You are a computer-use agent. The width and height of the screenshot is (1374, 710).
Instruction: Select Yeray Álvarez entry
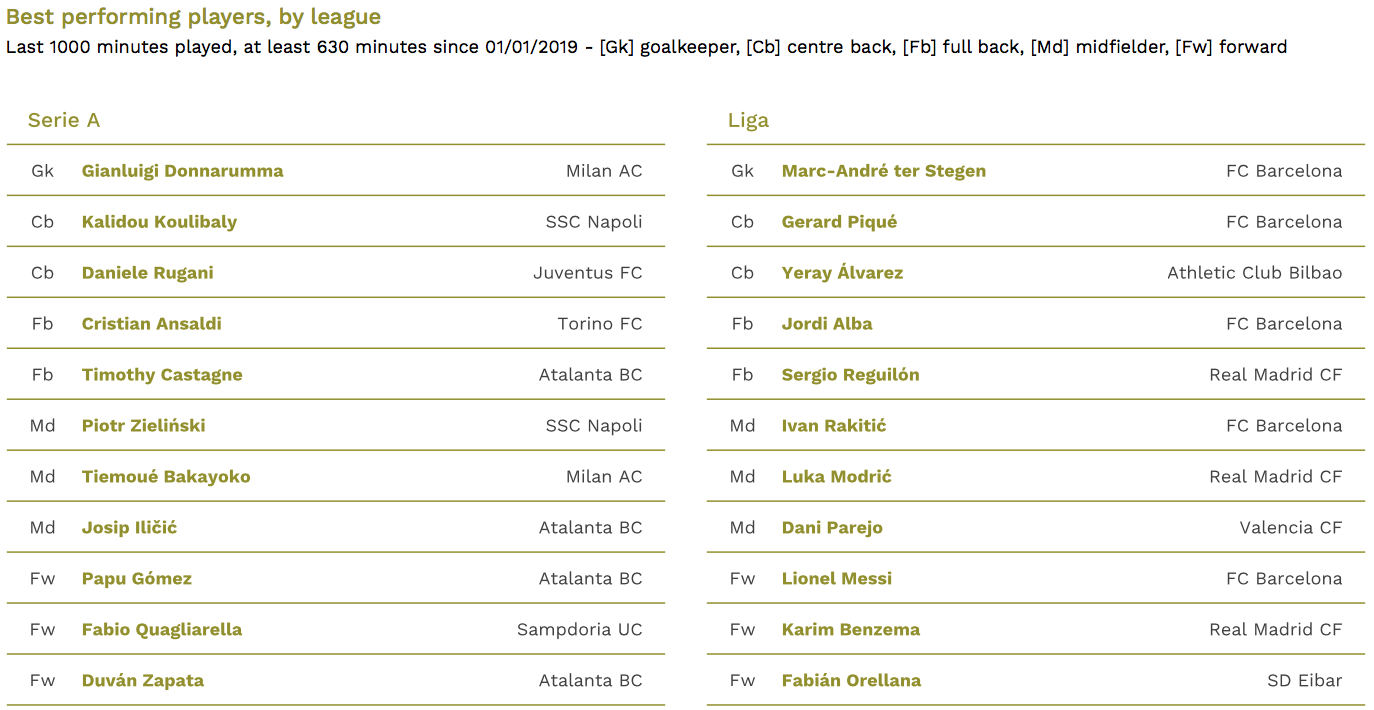tap(842, 273)
